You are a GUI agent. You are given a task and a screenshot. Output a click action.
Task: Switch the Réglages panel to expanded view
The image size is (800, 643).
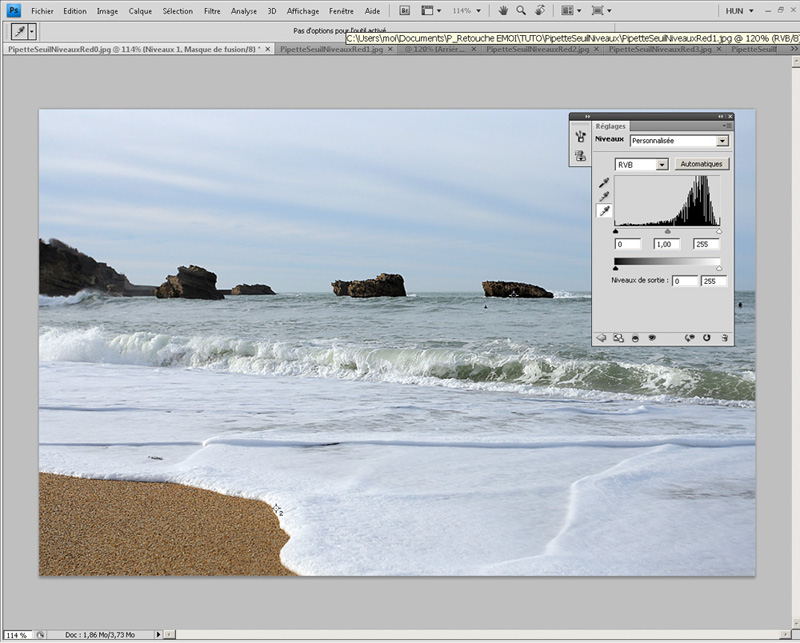[618, 338]
